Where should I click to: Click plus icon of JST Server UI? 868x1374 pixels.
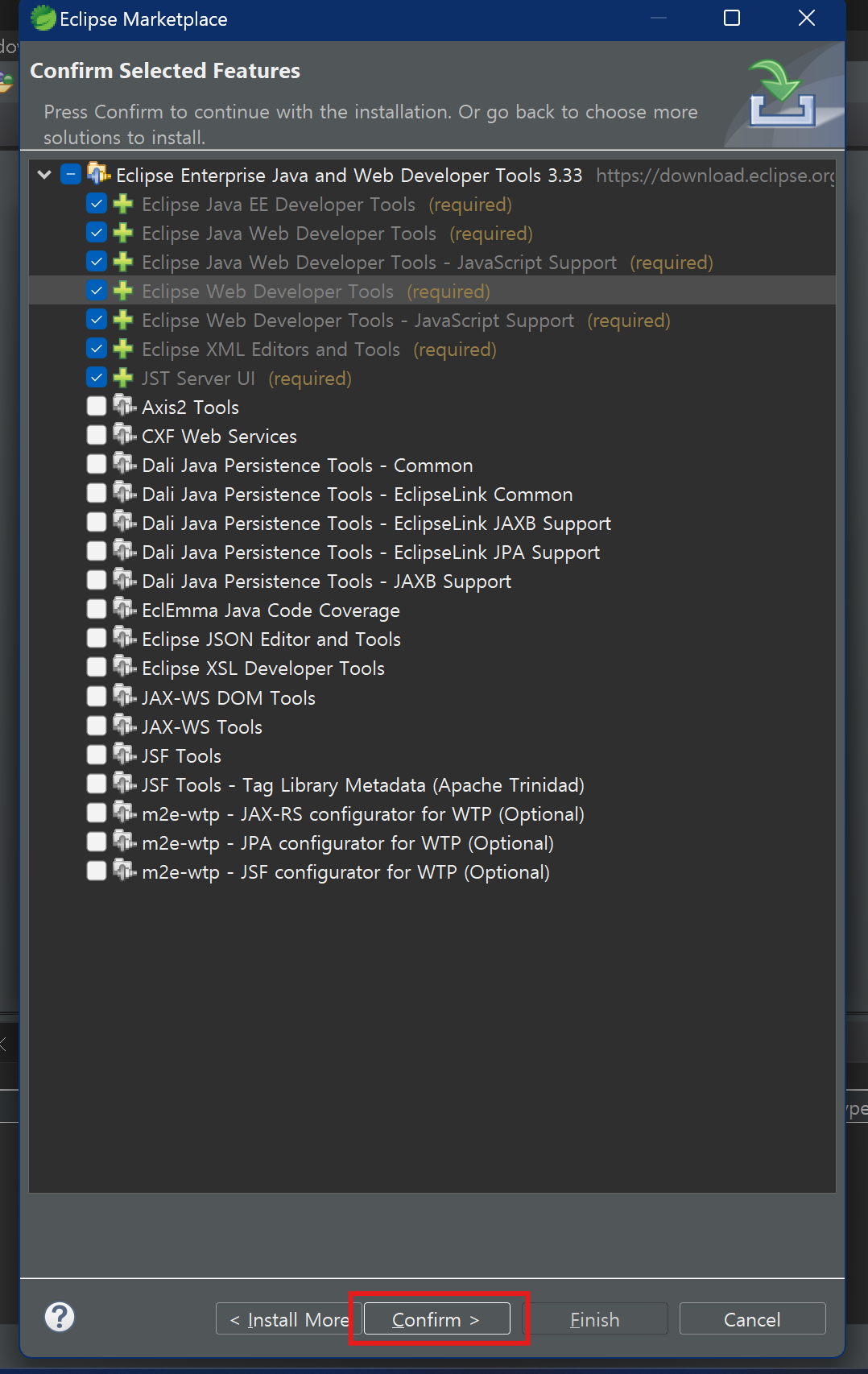tap(123, 378)
